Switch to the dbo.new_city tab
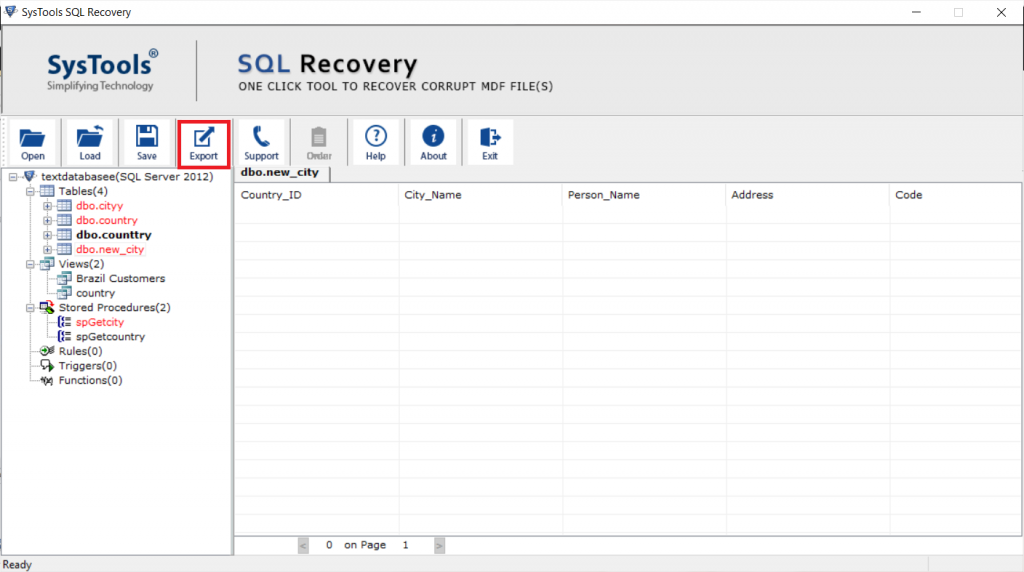Screen dimensions: 1024x572 point(282,173)
